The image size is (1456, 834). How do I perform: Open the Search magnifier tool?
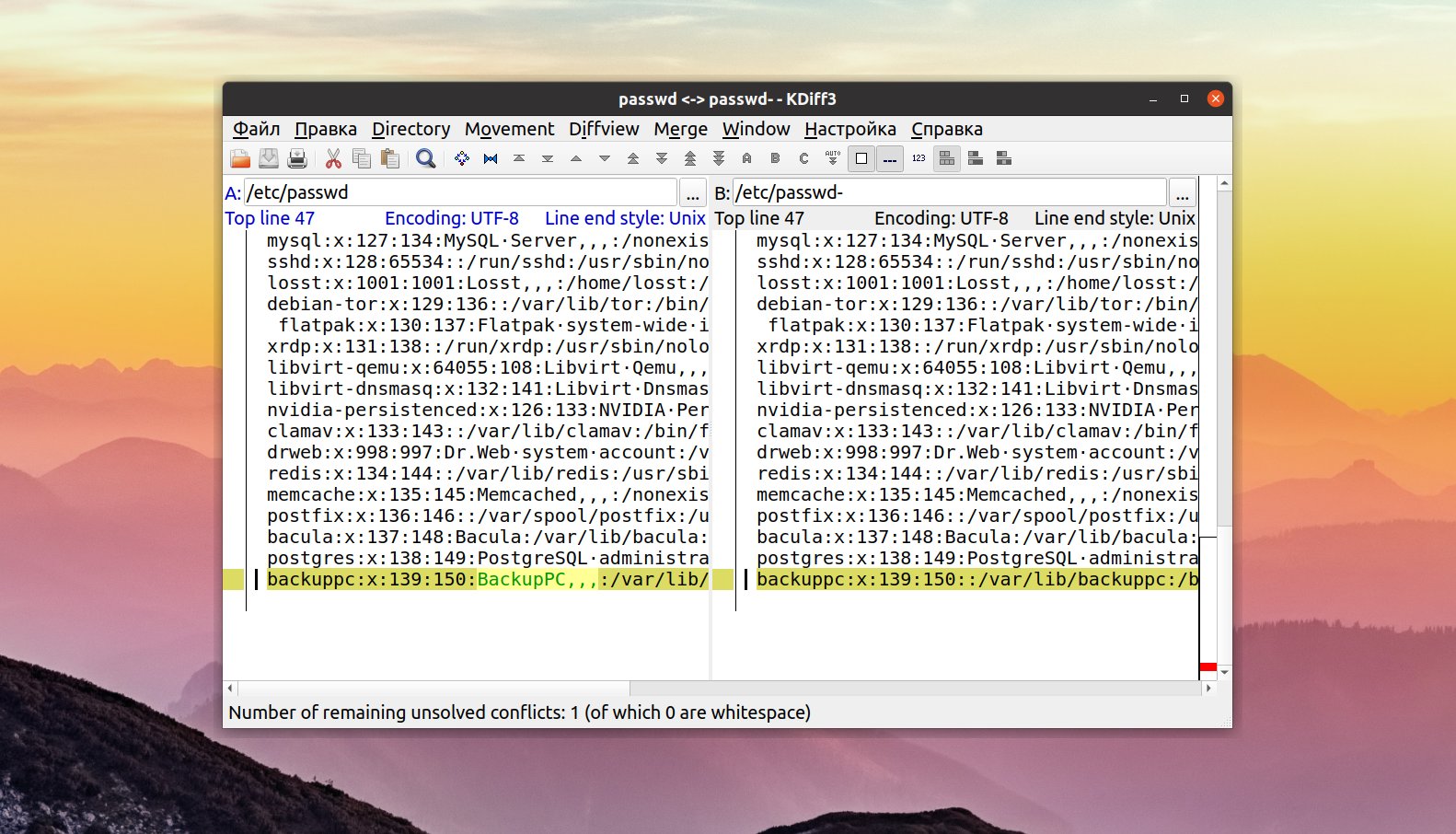pyautogui.click(x=425, y=158)
